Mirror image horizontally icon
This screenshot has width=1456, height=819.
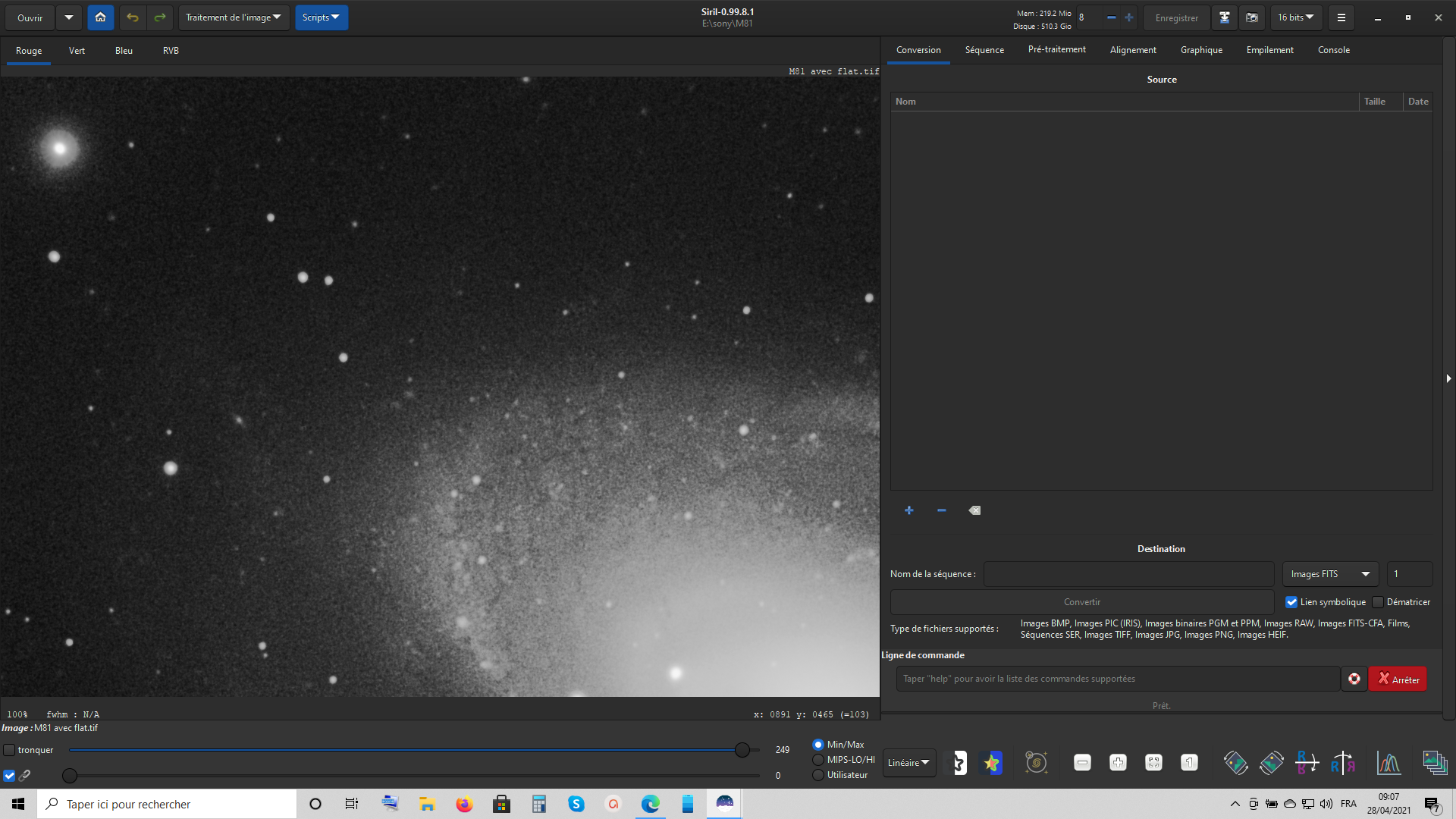(1342, 763)
